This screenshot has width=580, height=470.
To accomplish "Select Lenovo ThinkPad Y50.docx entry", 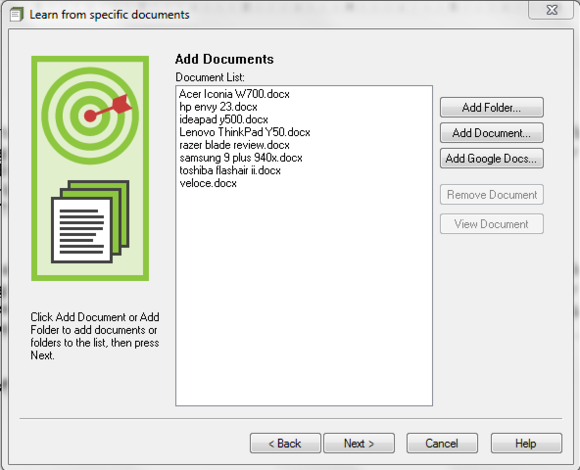I will click(245, 132).
